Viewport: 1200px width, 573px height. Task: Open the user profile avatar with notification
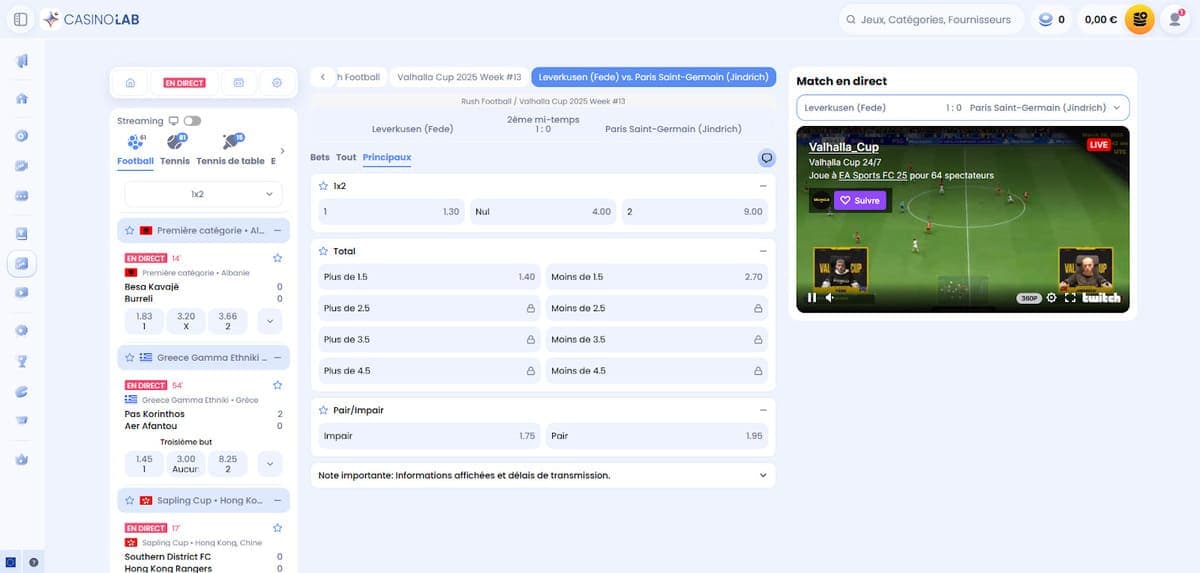point(1174,19)
